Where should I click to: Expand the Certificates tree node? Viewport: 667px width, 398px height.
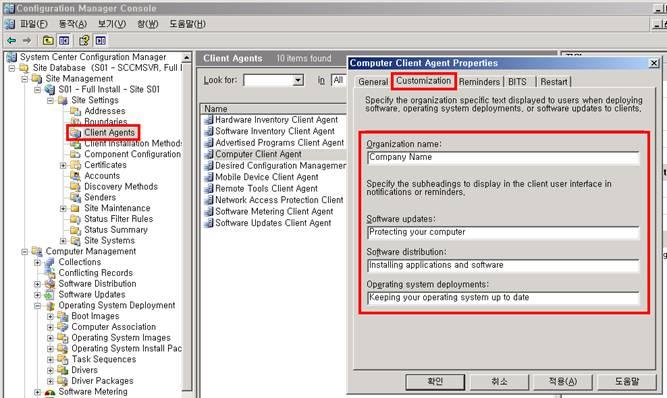(x=63, y=165)
